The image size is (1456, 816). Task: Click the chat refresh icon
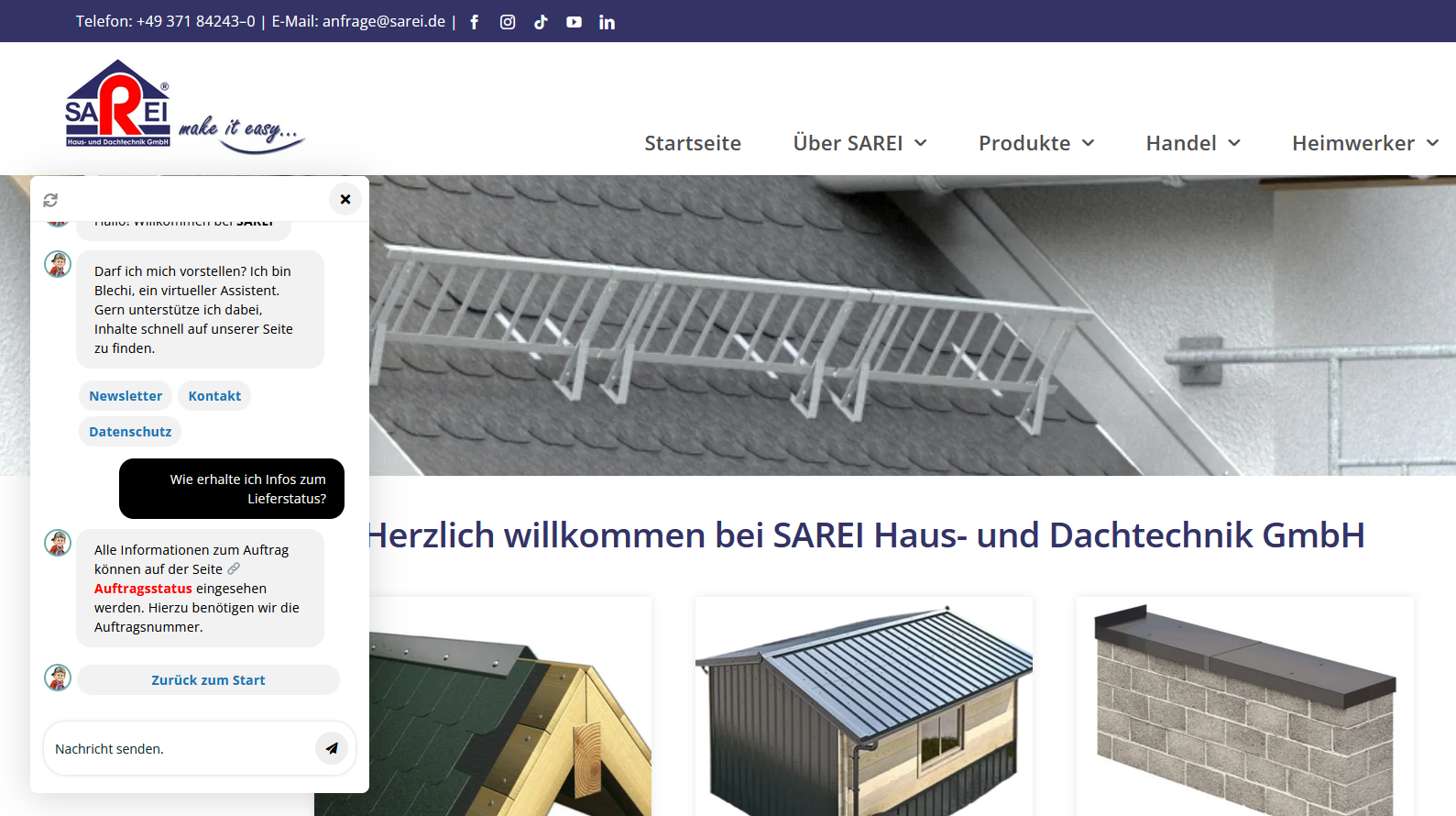(50, 200)
